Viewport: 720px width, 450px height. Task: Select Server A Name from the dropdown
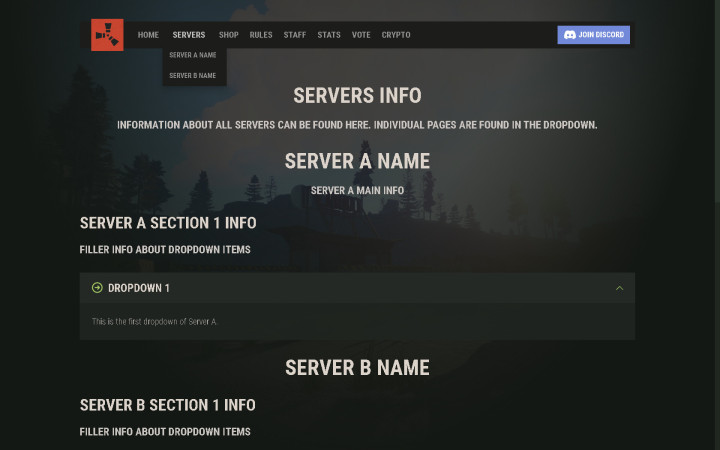click(193, 55)
